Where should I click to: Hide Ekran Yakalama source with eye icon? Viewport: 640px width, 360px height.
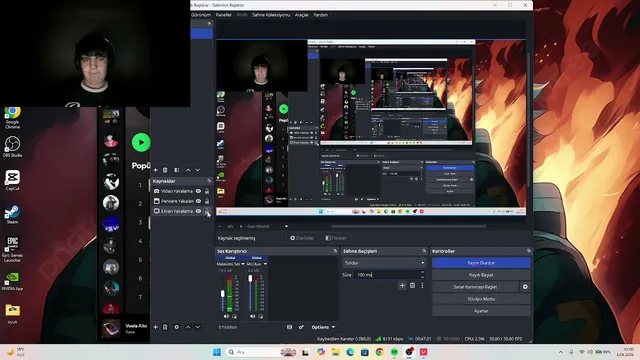(x=198, y=211)
